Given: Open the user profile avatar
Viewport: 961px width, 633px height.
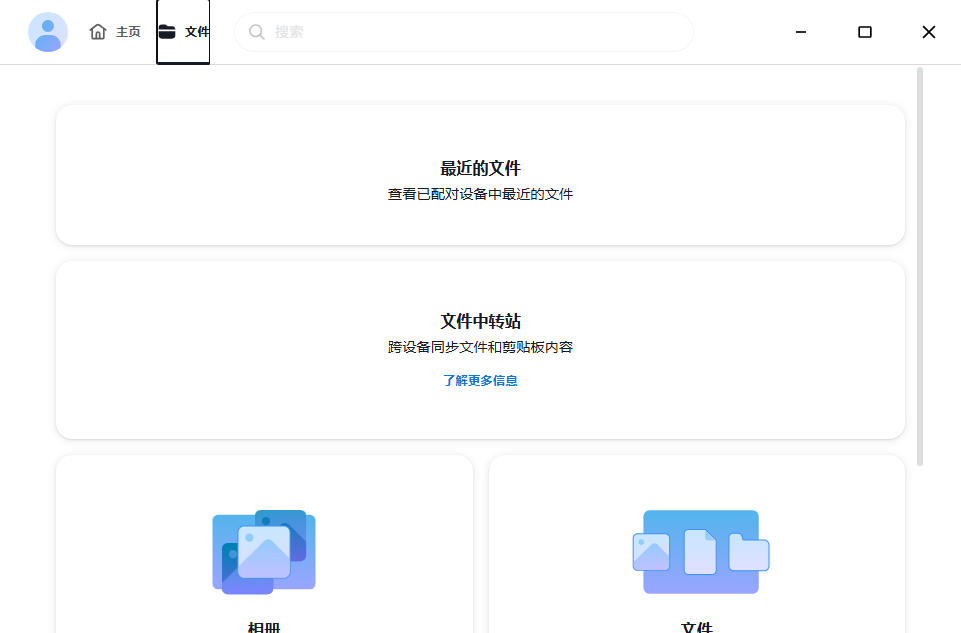Looking at the screenshot, I should [48, 32].
